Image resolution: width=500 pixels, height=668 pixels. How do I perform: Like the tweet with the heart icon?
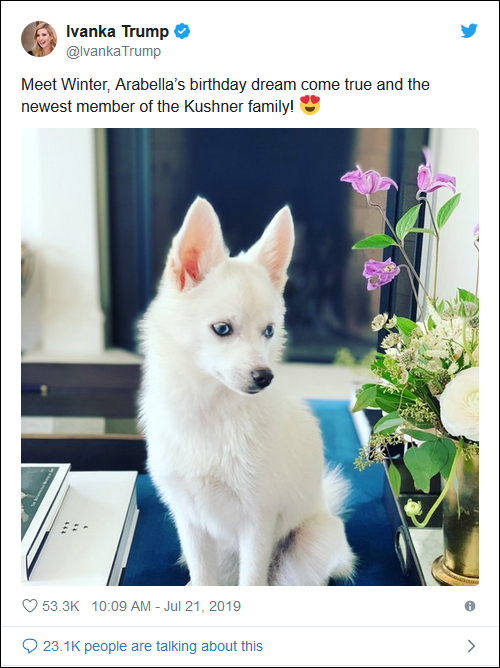pyautogui.click(x=29, y=606)
